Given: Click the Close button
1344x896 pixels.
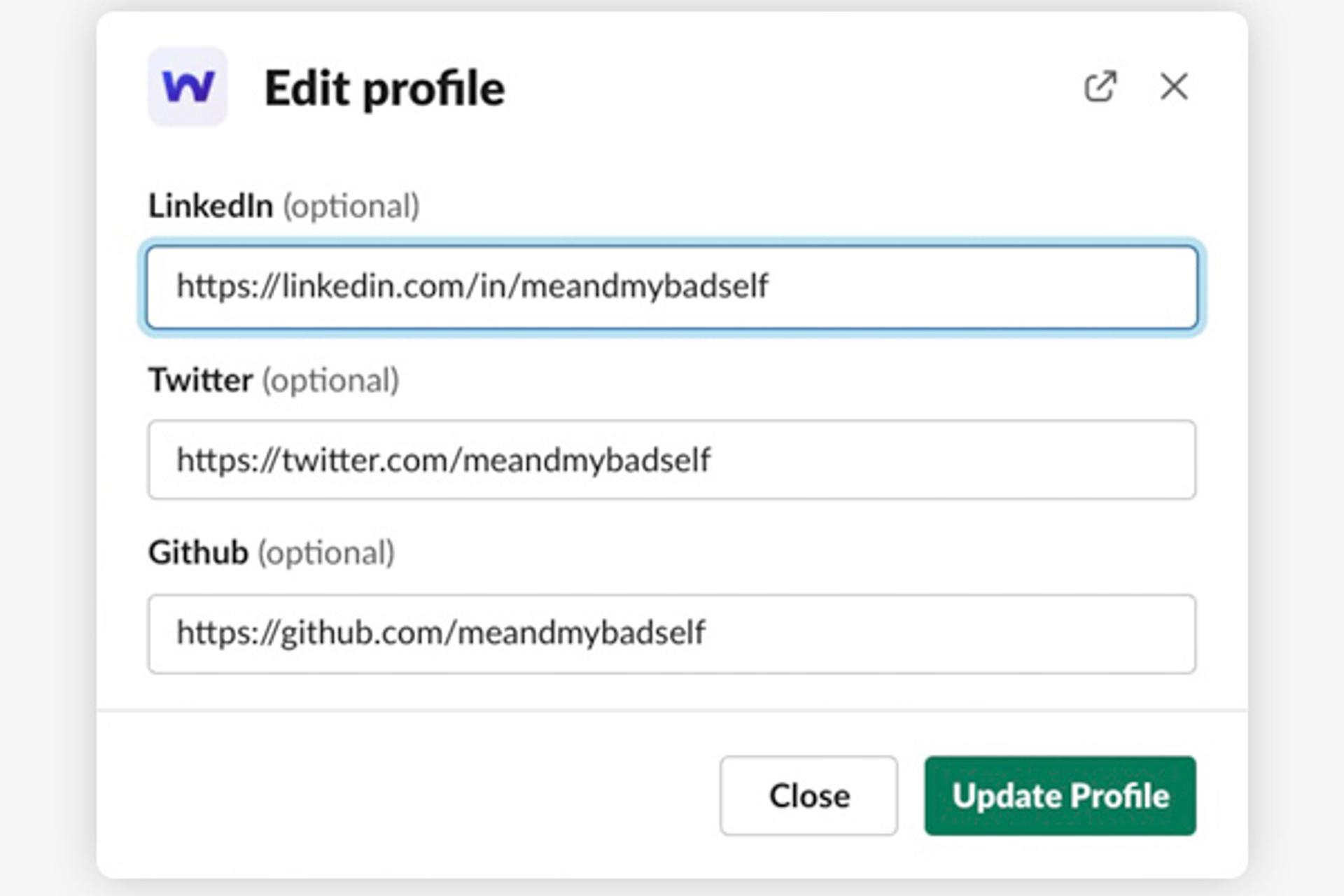Looking at the screenshot, I should [x=808, y=795].
